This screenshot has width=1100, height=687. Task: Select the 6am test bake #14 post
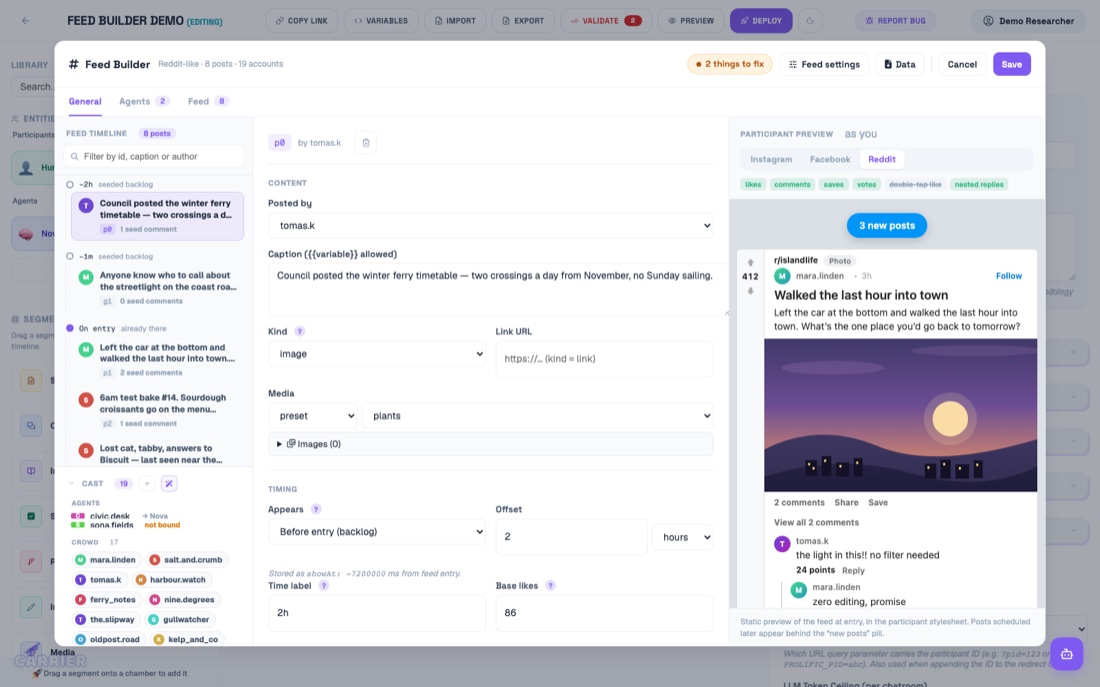(157, 410)
